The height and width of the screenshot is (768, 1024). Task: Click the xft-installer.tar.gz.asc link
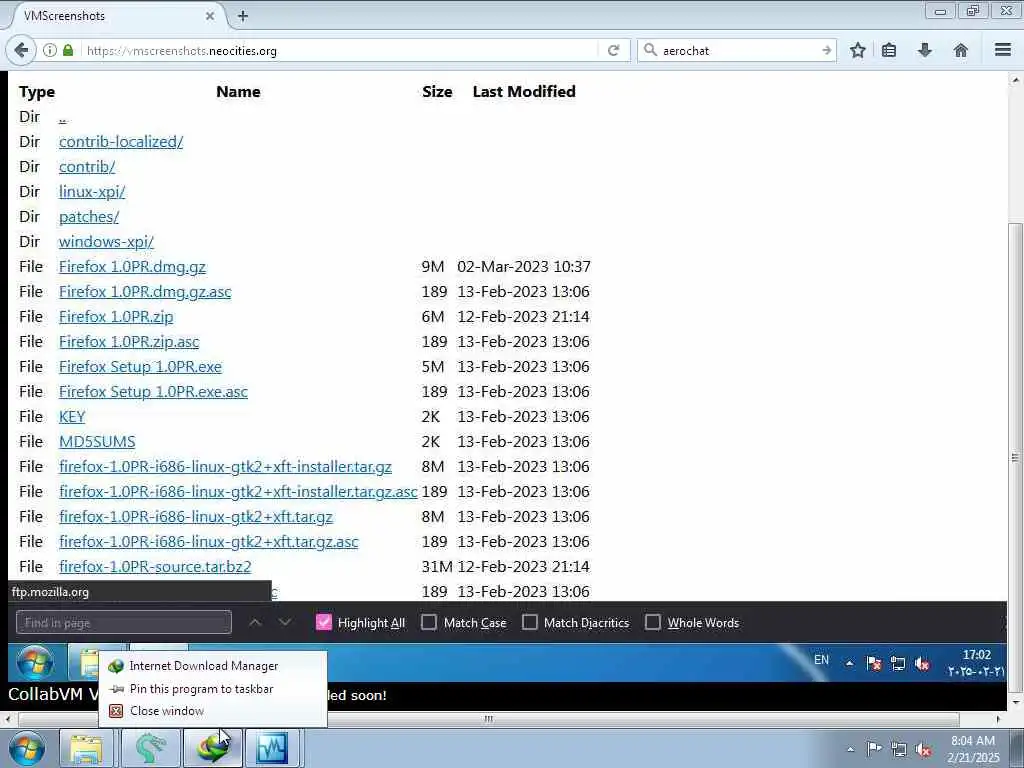click(238, 492)
